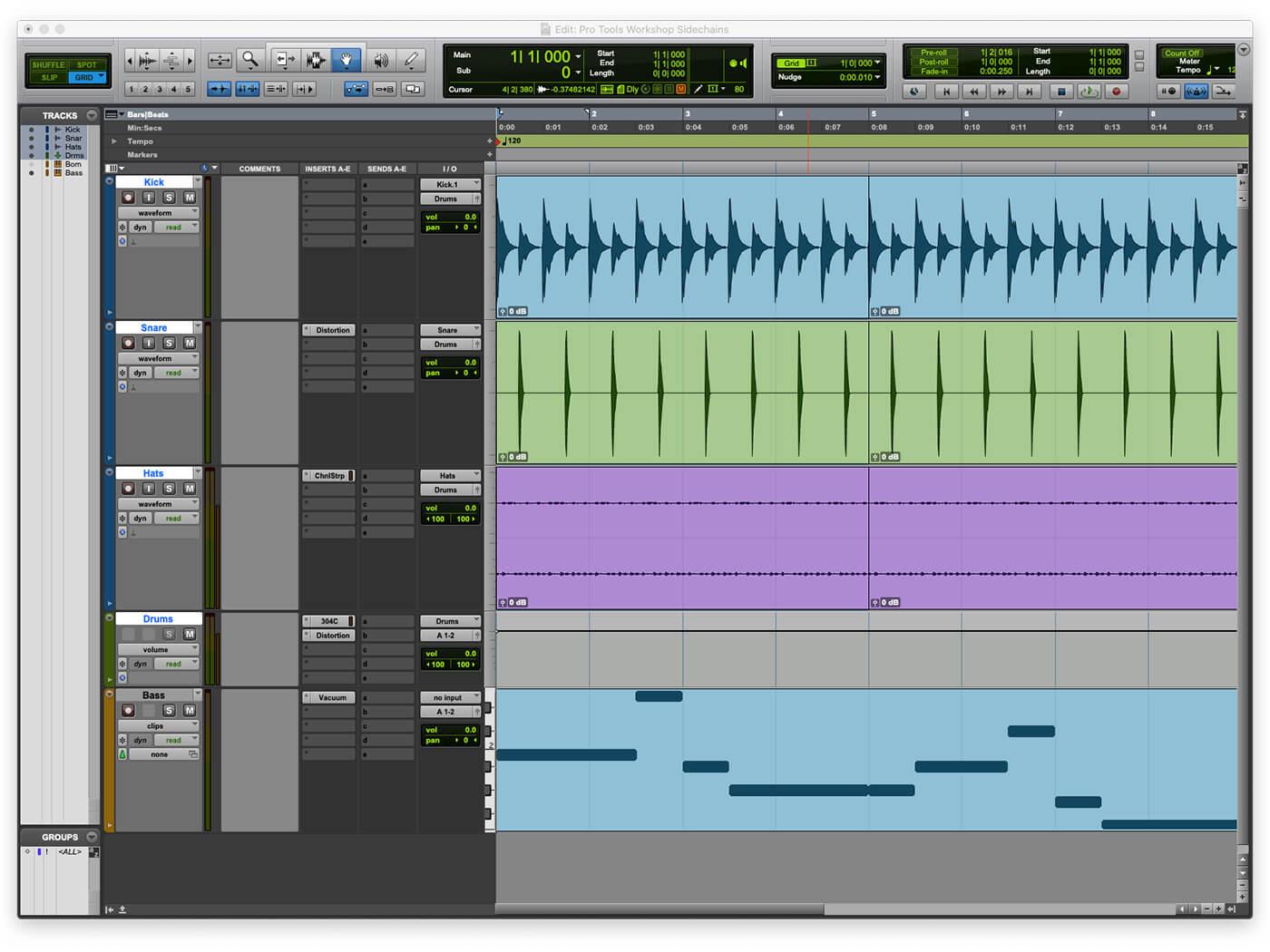Screen dimensions: 1270x952
Task: Expand the Tempo ruler
Action: (114, 141)
